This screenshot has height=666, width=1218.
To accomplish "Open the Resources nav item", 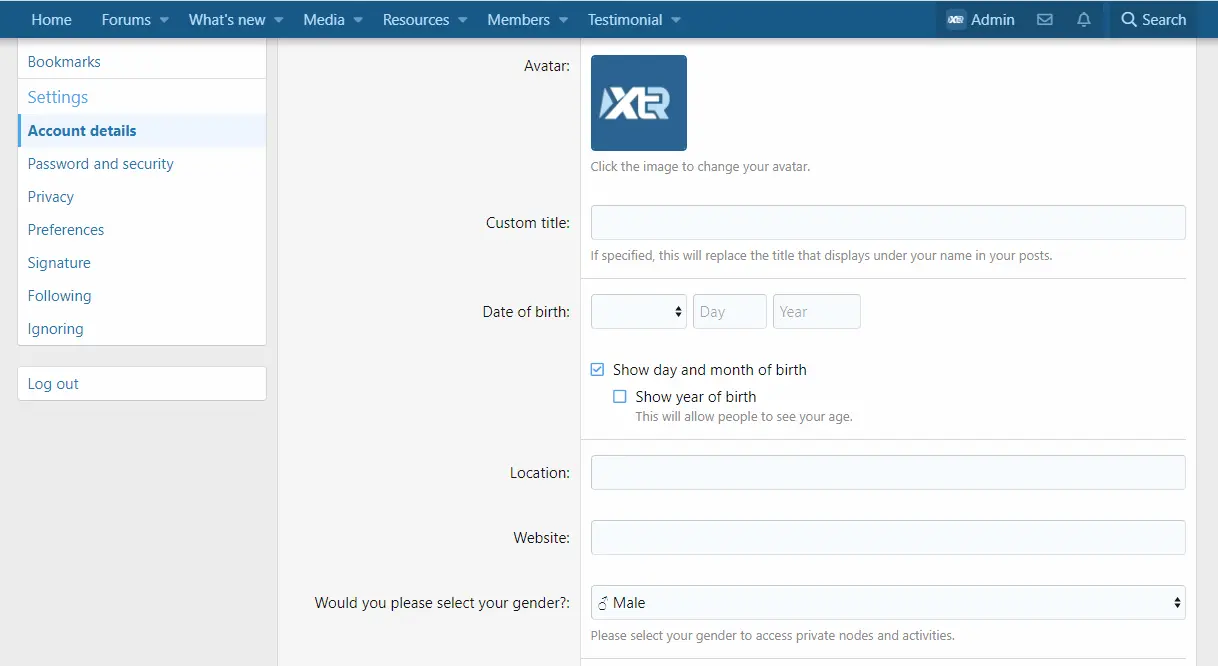I will coord(416,20).
